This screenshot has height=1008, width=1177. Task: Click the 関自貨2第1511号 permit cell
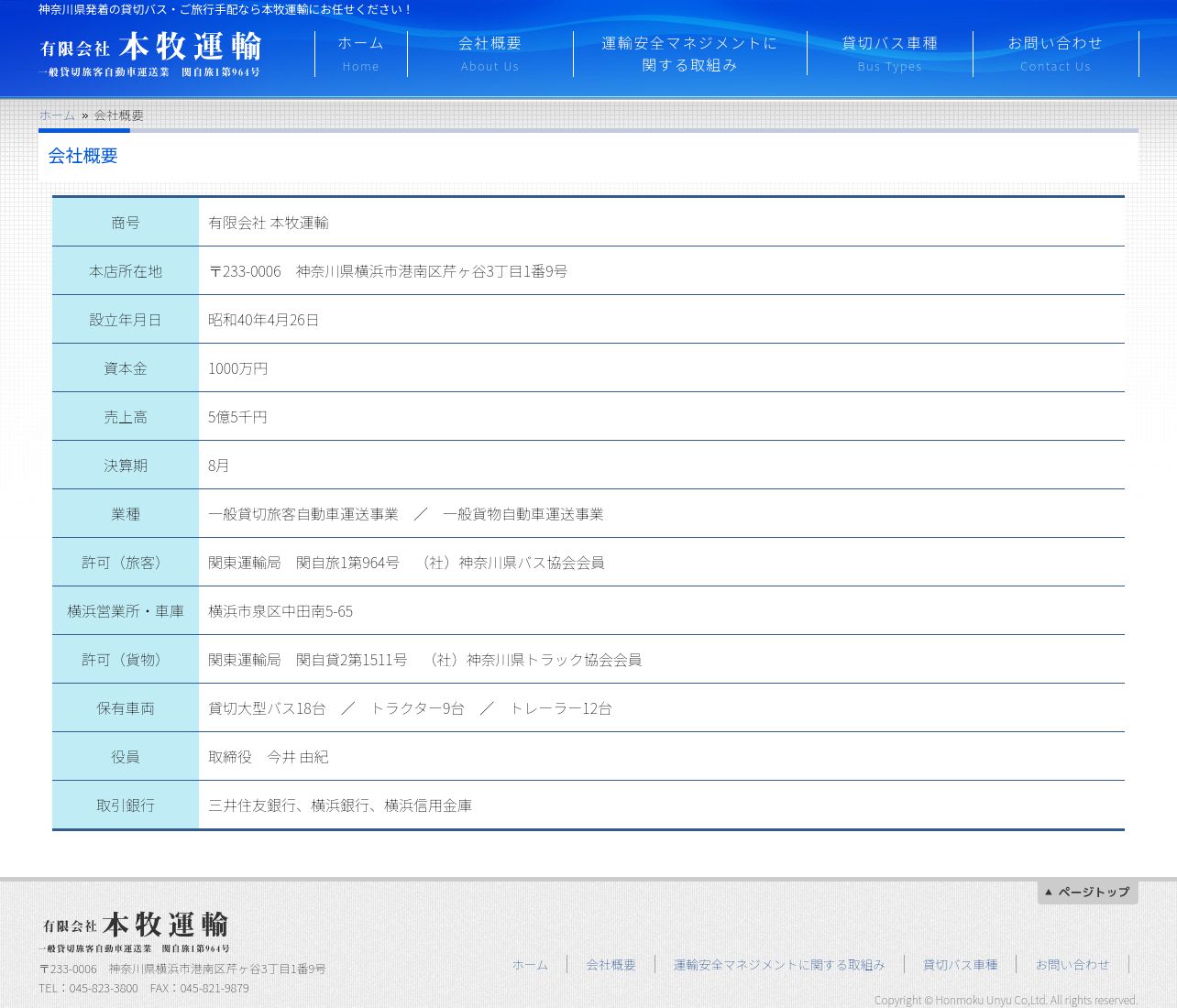(x=662, y=660)
